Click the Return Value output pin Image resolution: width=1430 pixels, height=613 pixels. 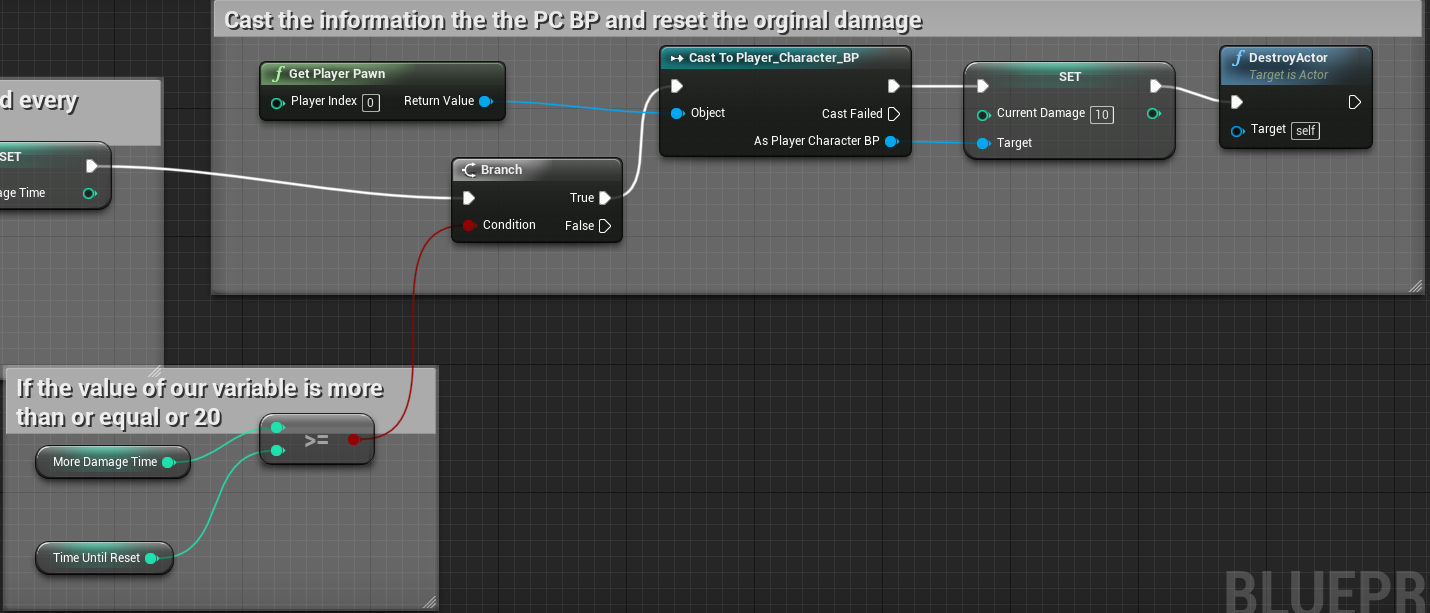[485, 101]
